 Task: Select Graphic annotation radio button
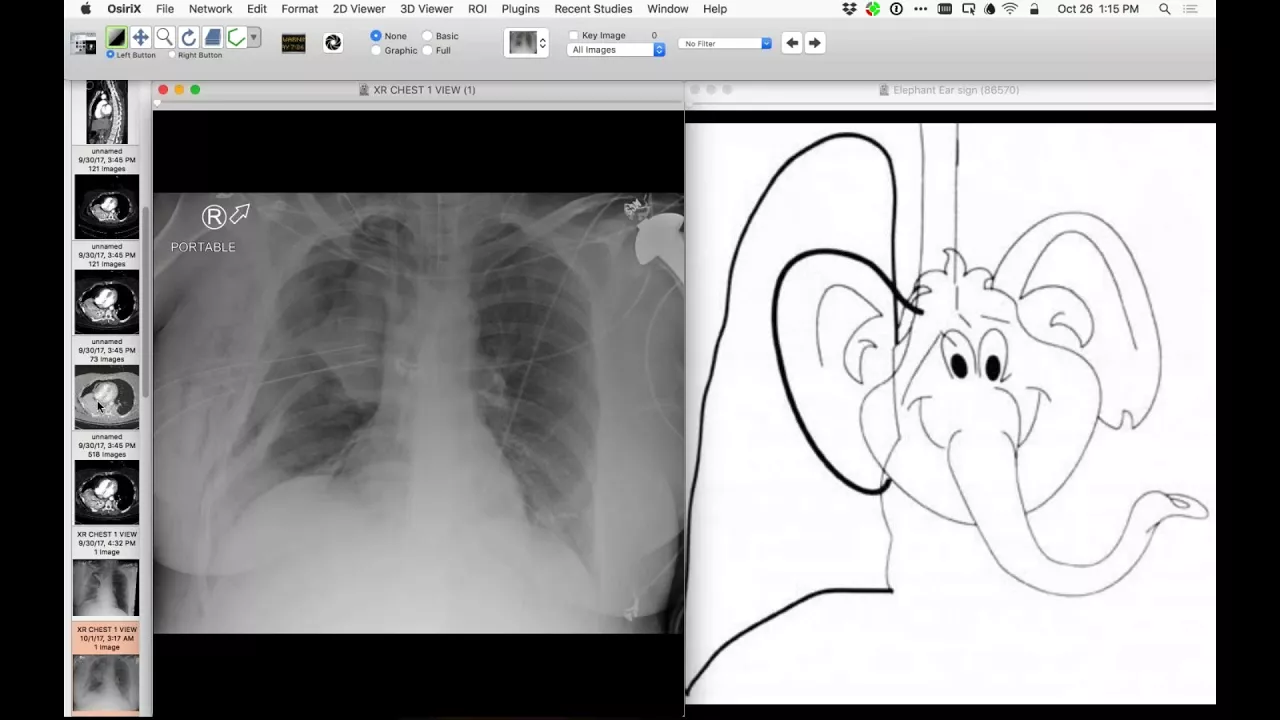pyautogui.click(x=376, y=50)
